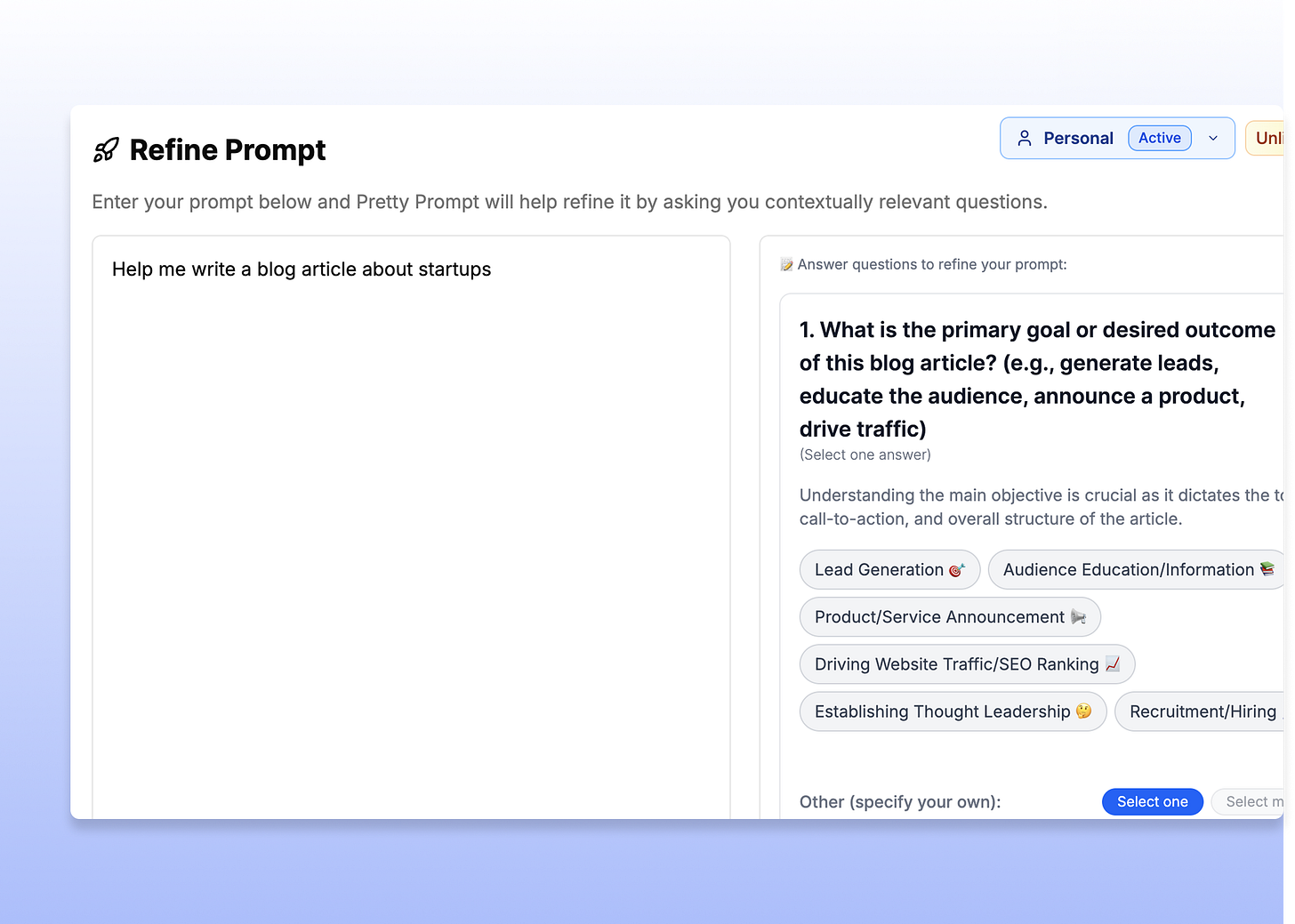Screen dimensions: 1295x924
Task: Click the target emoji on Lead Generation
Action: [957, 570]
